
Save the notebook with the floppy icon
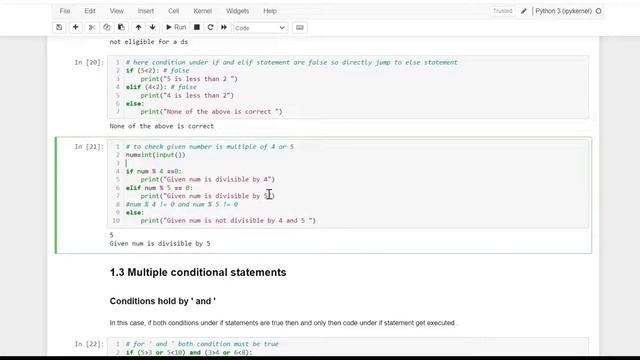coord(59,27)
